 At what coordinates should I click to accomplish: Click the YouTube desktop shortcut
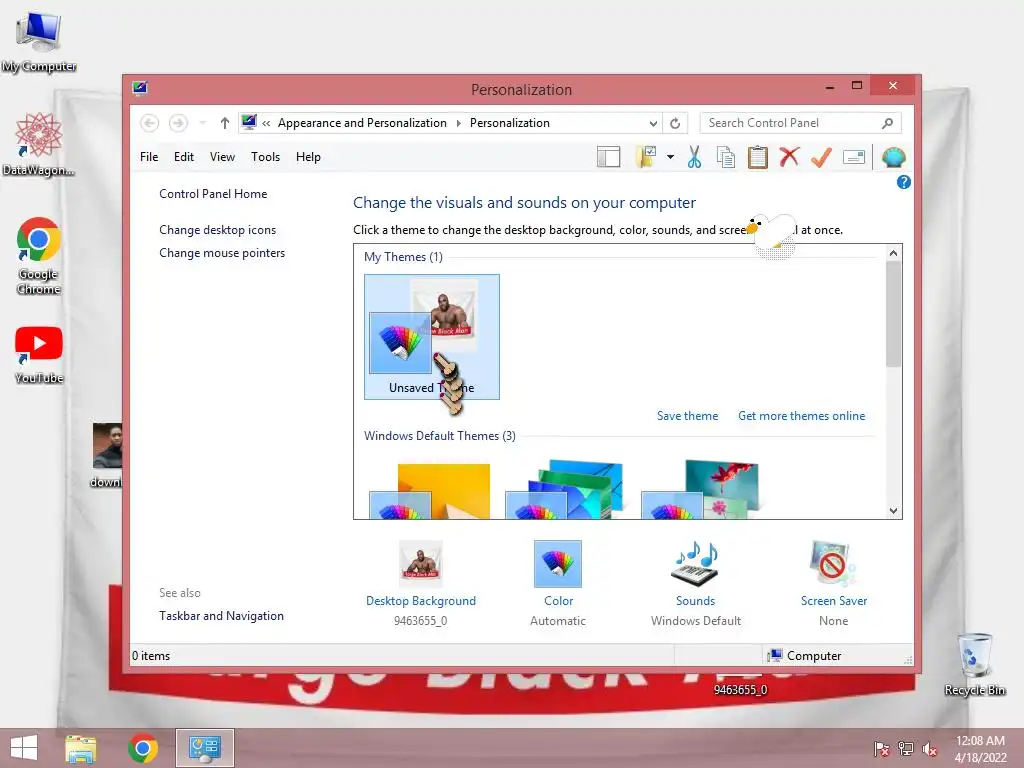[x=39, y=356]
